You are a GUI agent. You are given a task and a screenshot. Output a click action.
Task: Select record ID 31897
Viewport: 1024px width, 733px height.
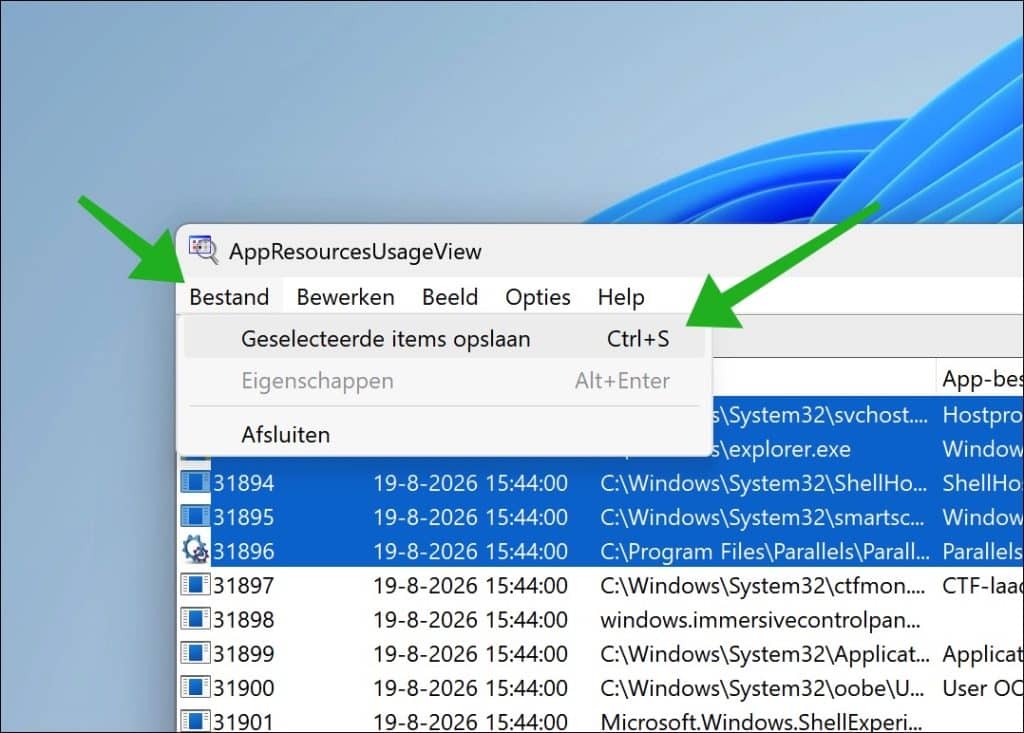(244, 585)
